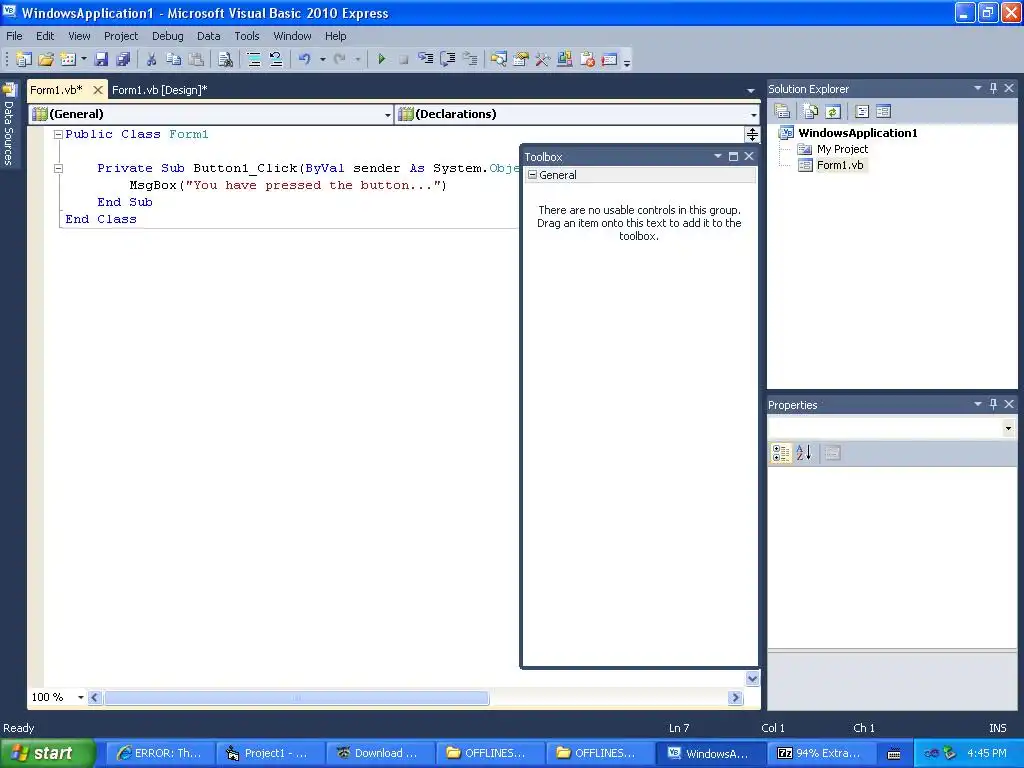Screen dimensions: 1024x768
Task: Toggle auto-hide pin on Properties panel
Action: tap(993, 404)
